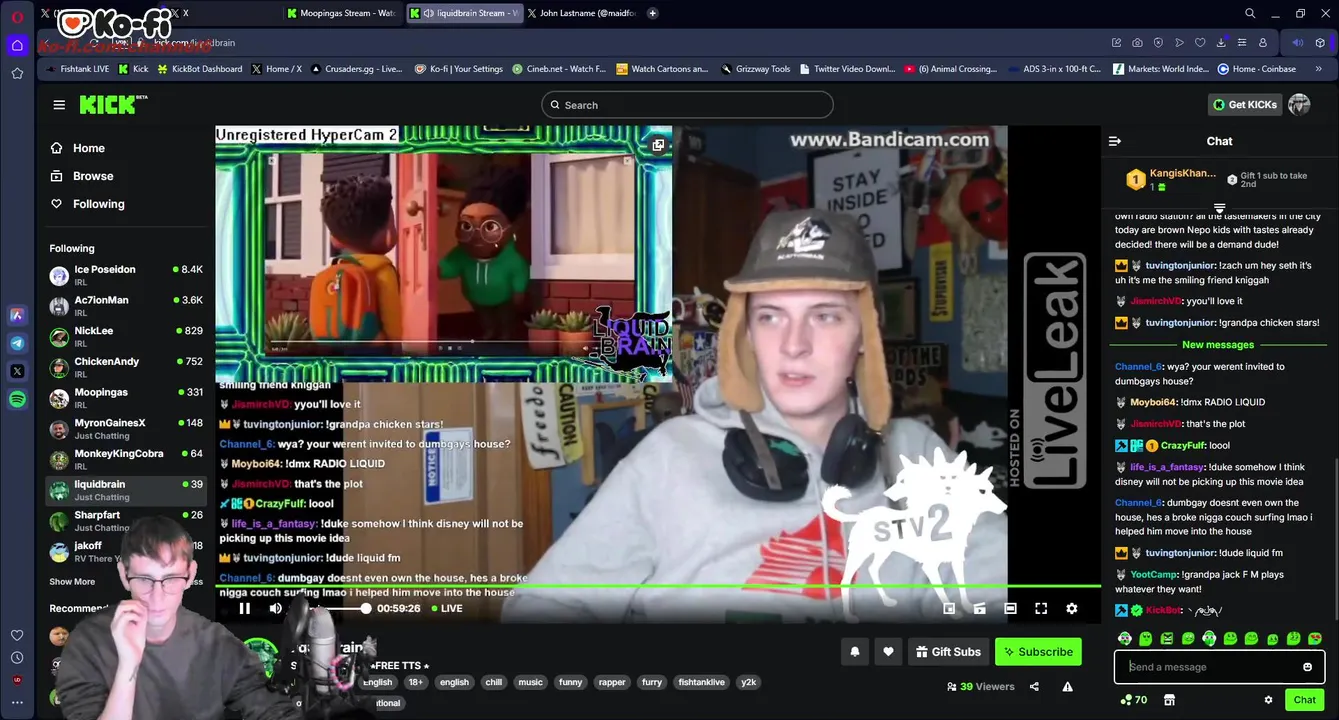Image resolution: width=1339 pixels, height=720 pixels.
Task: Open Moopingas channel from Following list
Action: click(x=126, y=398)
